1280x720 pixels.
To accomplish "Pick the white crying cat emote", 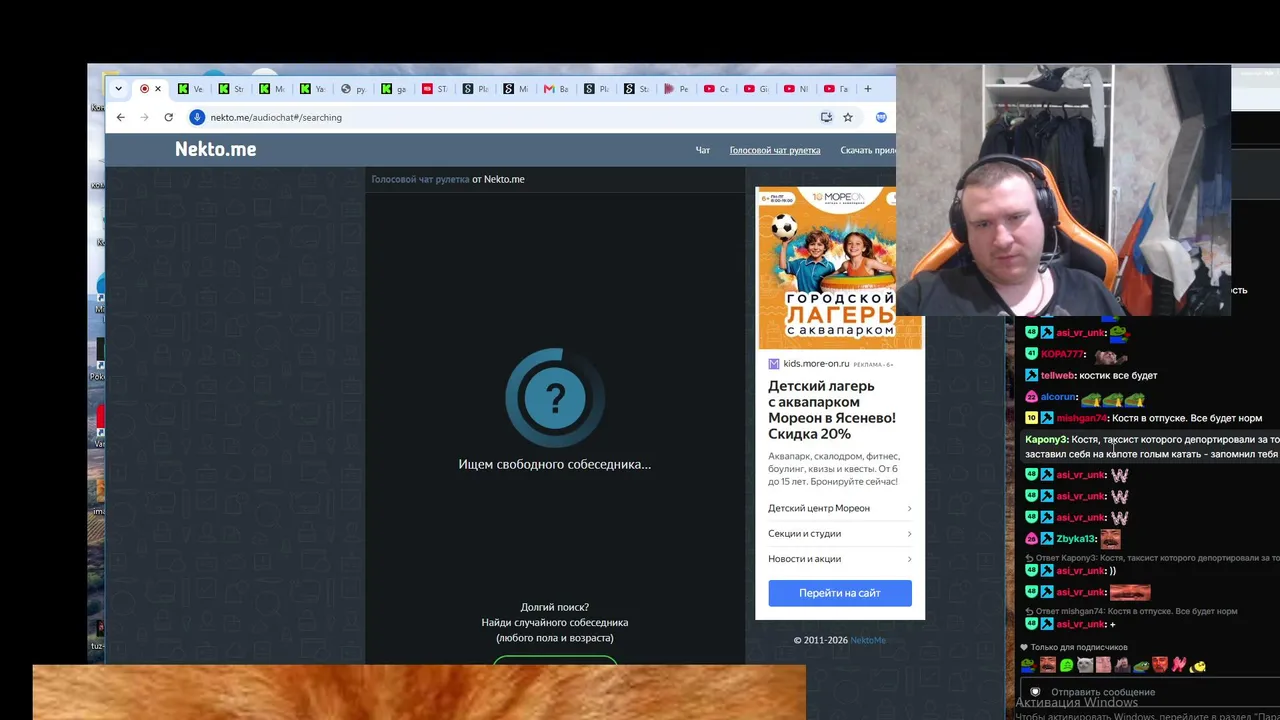I will pyautogui.click(x=1085, y=665).
